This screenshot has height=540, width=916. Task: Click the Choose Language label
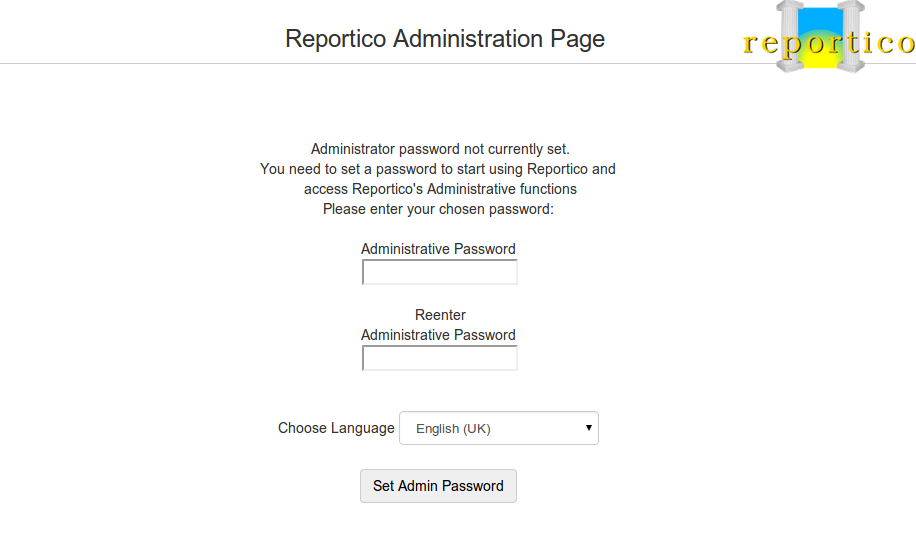coord(336,428)
